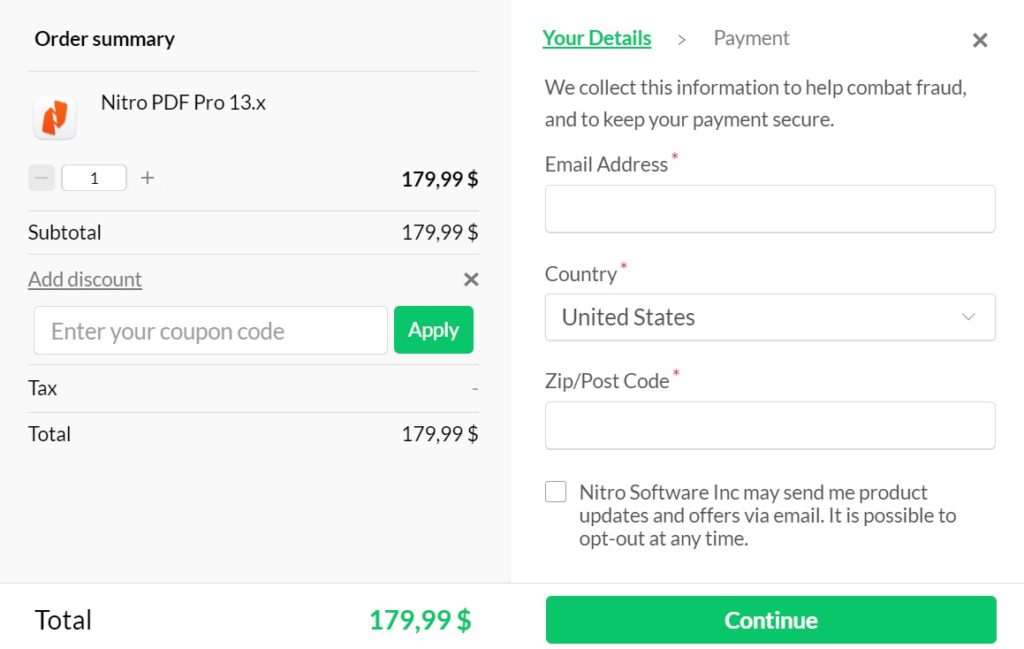Click the X icon in the top right corner

click(x=979, y=40)
